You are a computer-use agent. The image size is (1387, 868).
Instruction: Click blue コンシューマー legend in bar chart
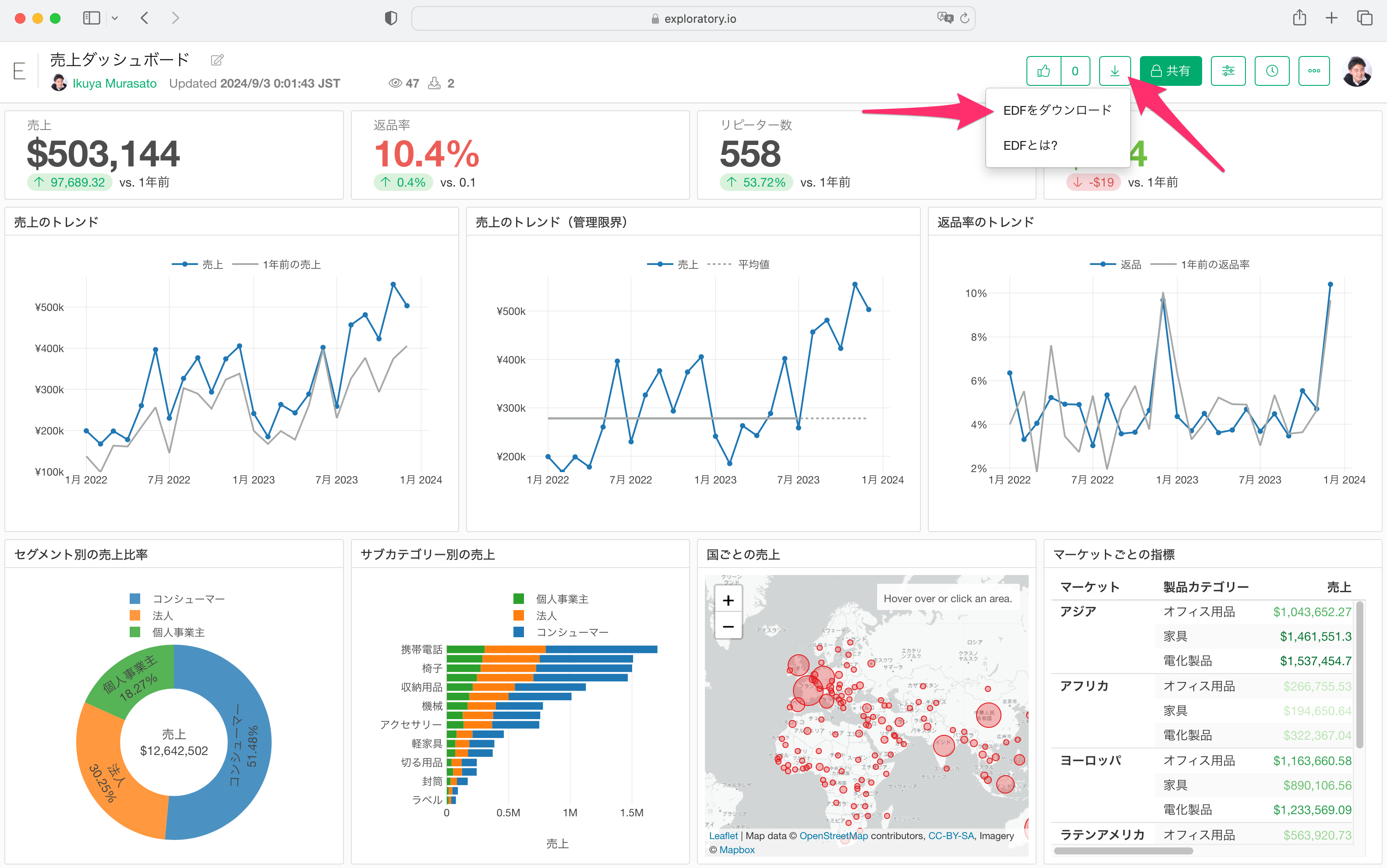pos(561,632)
